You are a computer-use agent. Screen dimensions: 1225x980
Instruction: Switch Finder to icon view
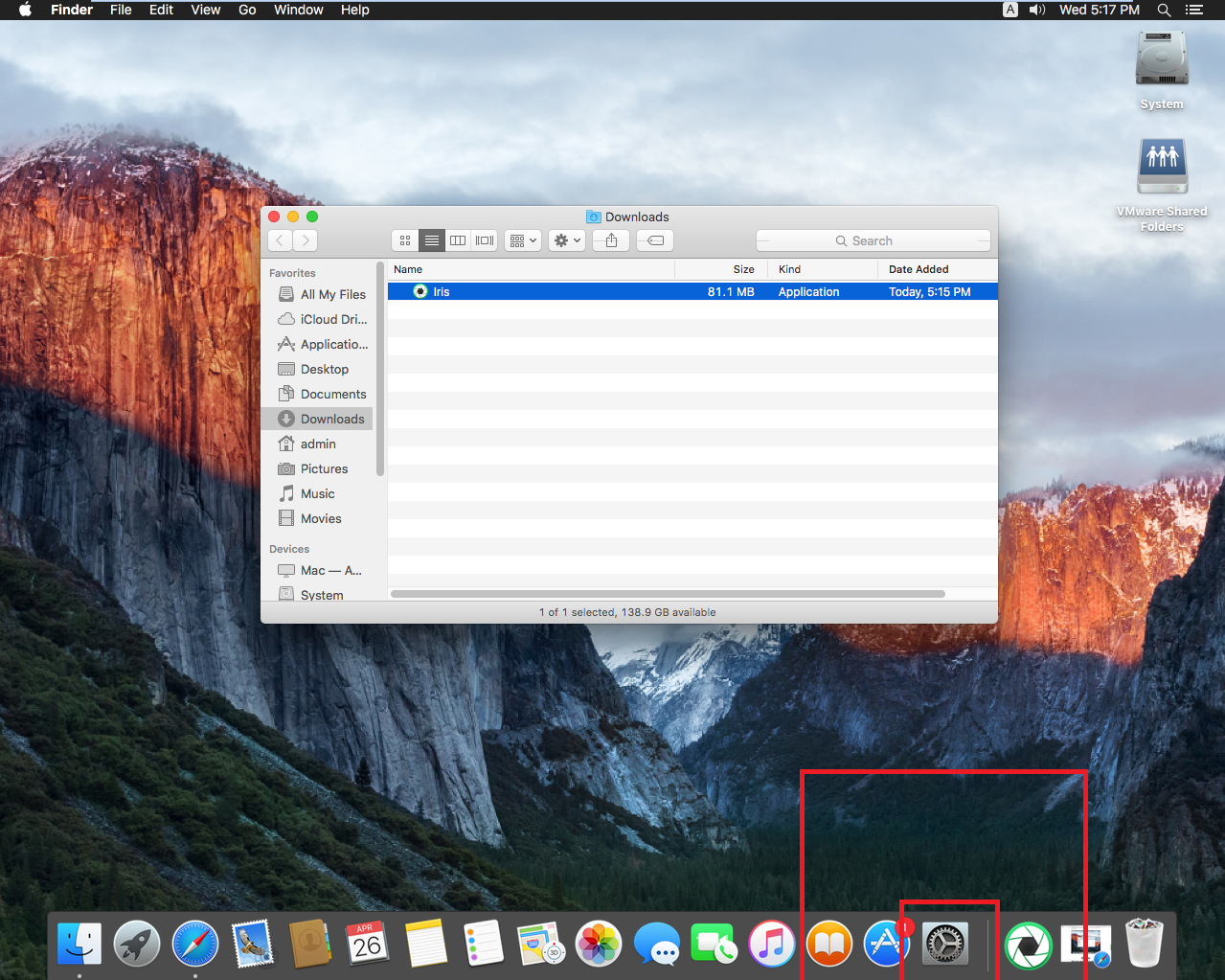coord(405,240)
